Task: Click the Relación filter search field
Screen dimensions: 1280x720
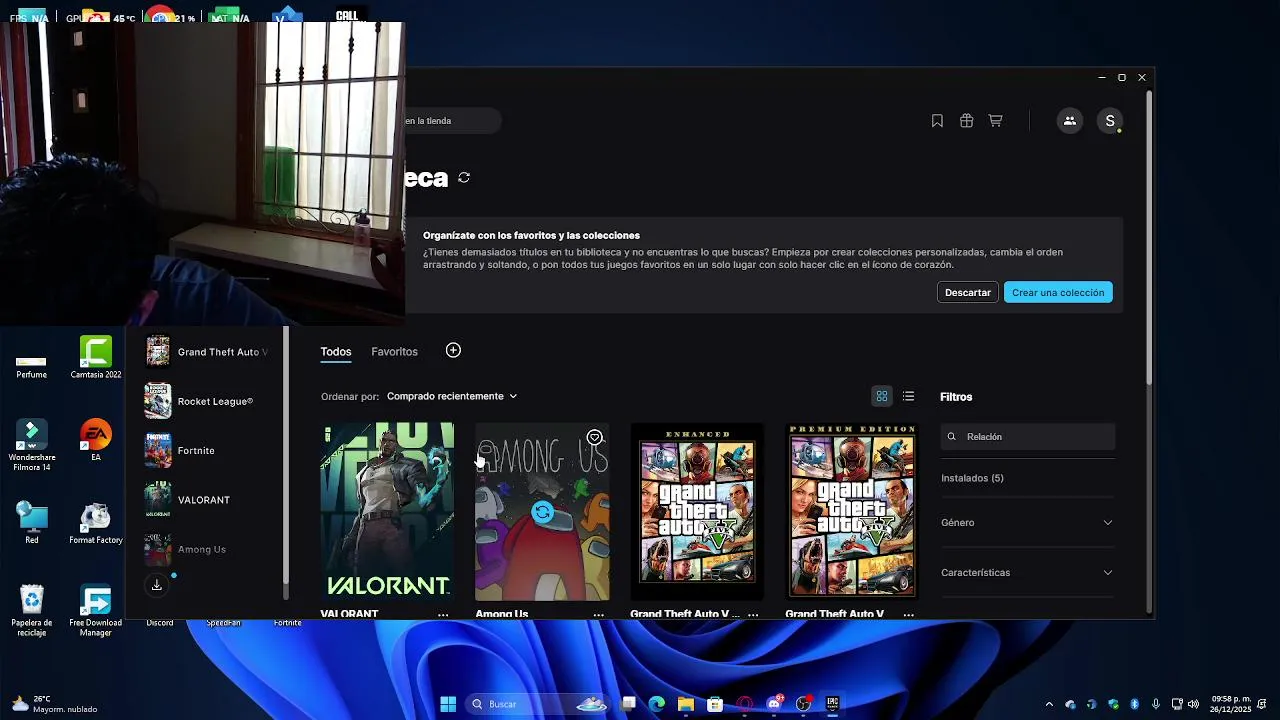Action: 1027,437
